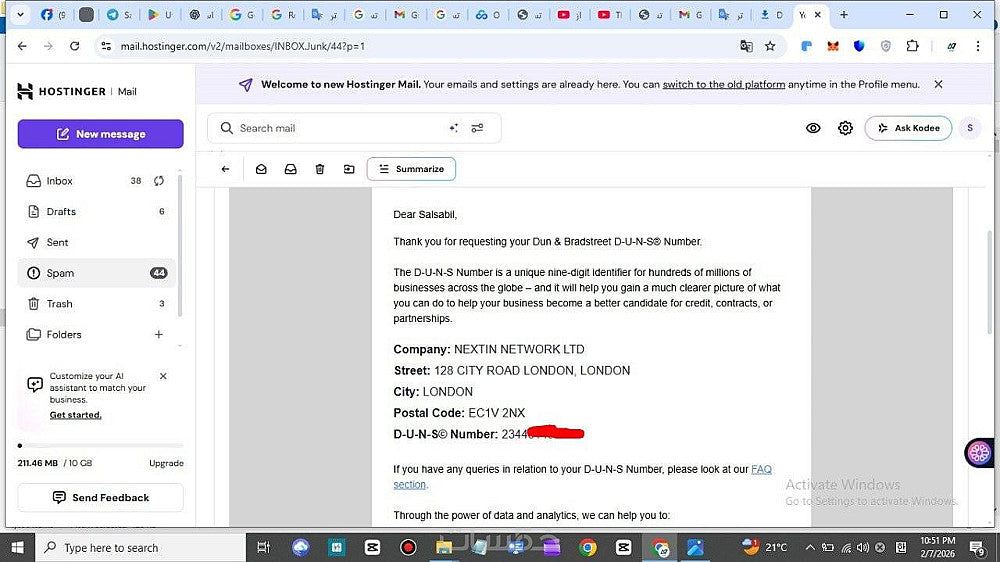Open the browser extensions puzzle icon
1000x562 pixels.
coord(913,46)
